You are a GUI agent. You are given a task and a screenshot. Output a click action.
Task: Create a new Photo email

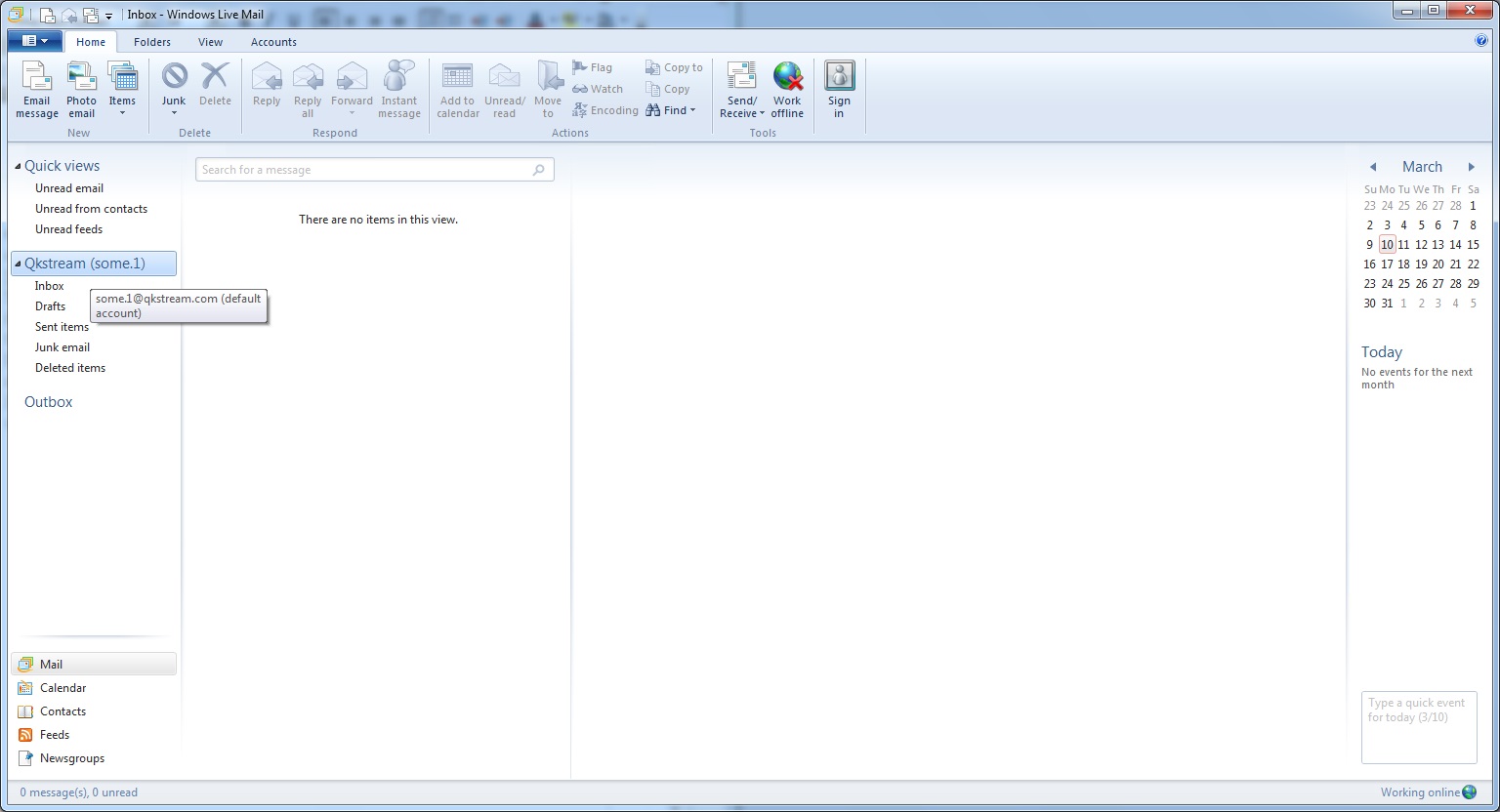pyautogui.click(x=81, y=90)
